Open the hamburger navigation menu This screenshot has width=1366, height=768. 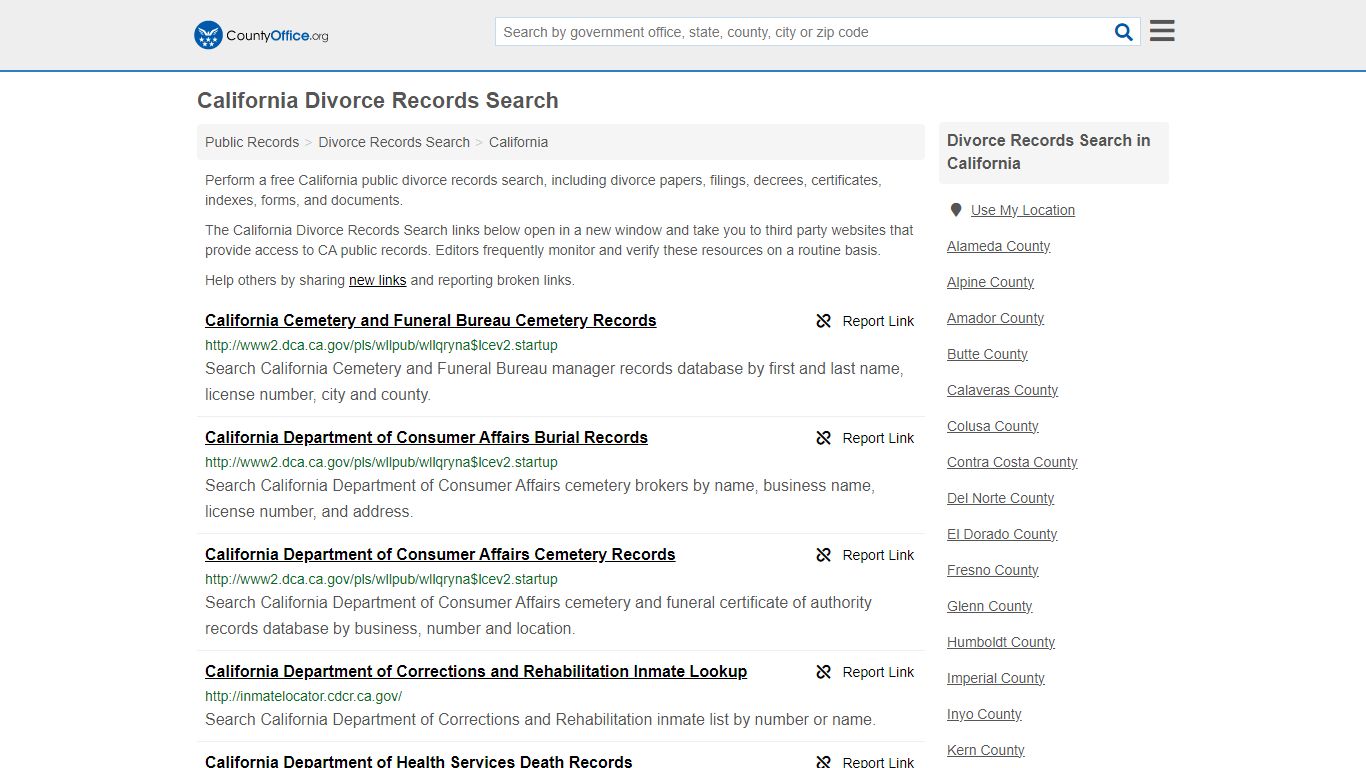pos(1160,30)
